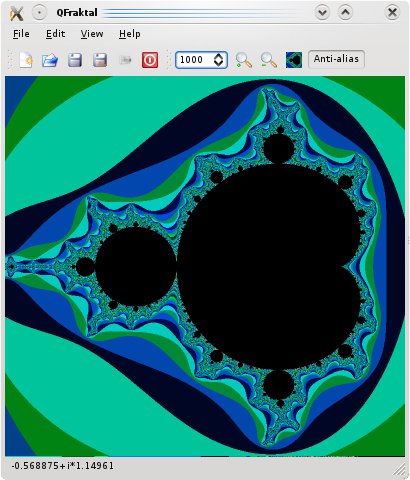Click the QFraktal window menu X icon
The width and height of the screenshot is (410, 480).
coord(17,13)
